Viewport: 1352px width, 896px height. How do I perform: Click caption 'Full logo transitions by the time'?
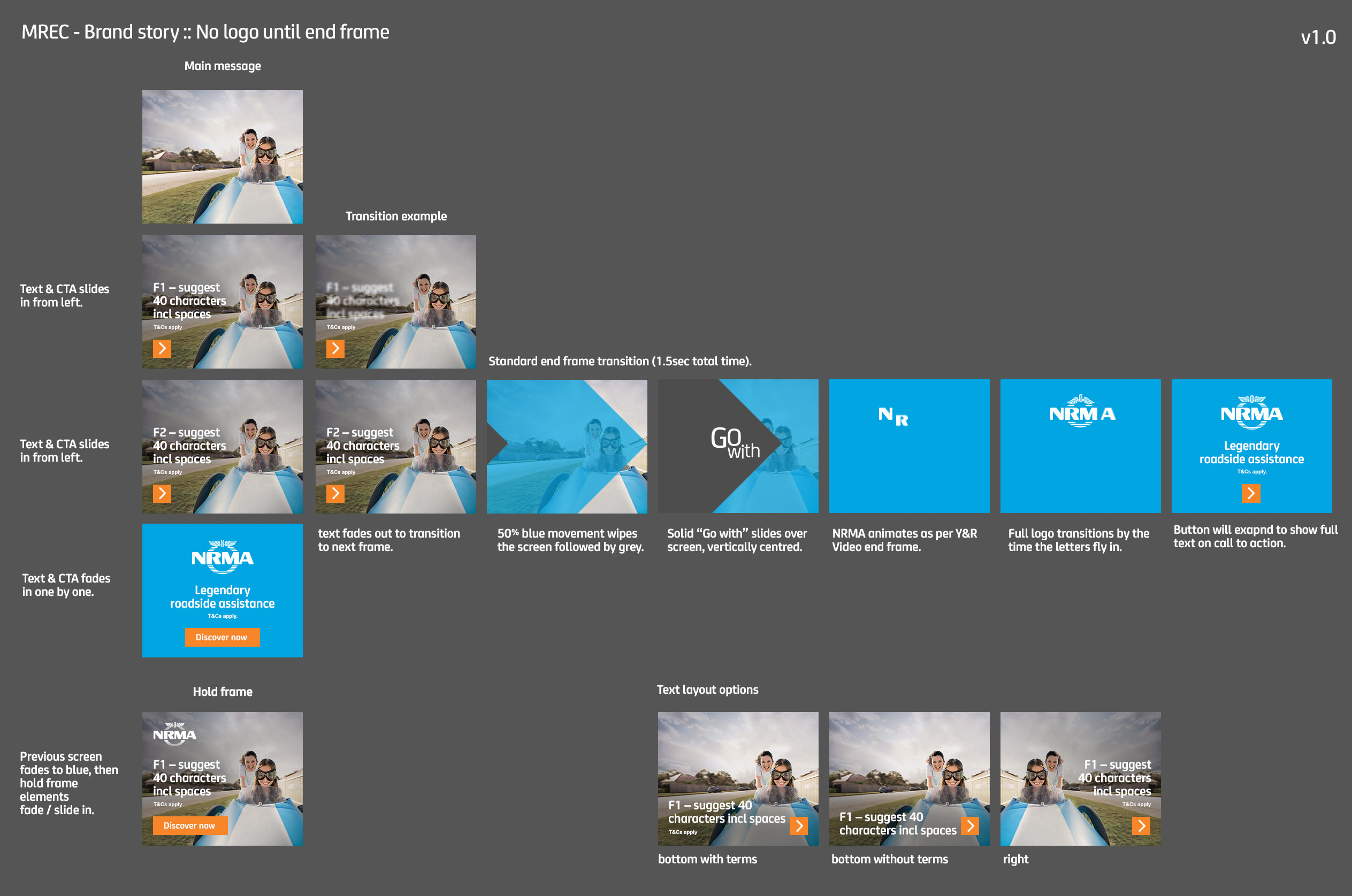[x=1078, y=540]
